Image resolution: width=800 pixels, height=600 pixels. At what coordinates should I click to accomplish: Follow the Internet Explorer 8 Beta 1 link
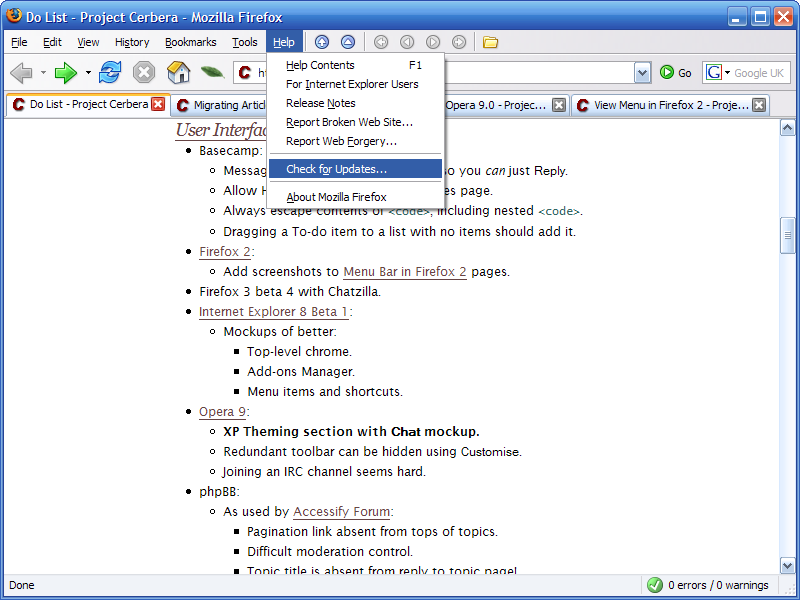click(273, 312)
